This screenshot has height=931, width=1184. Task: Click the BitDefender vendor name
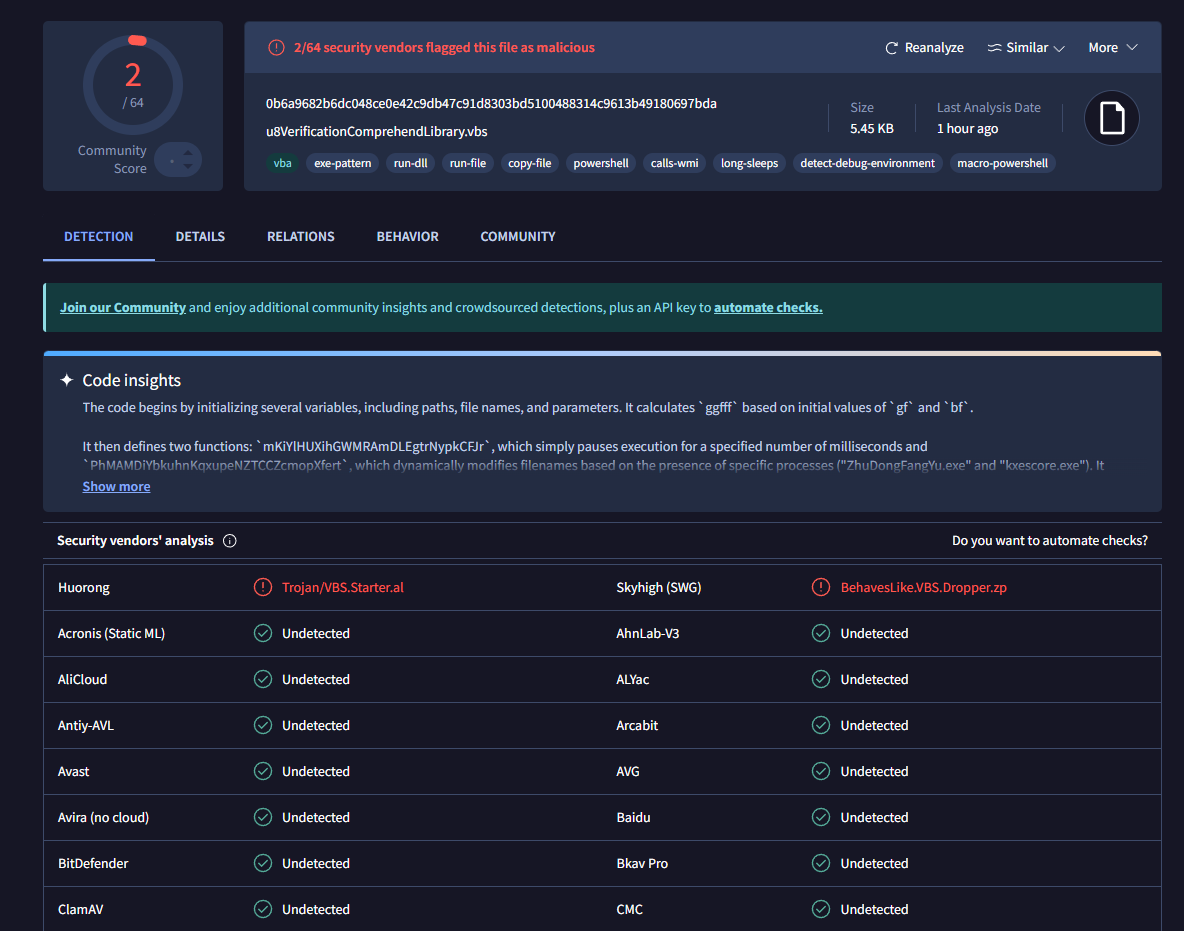tap(93, 864)
